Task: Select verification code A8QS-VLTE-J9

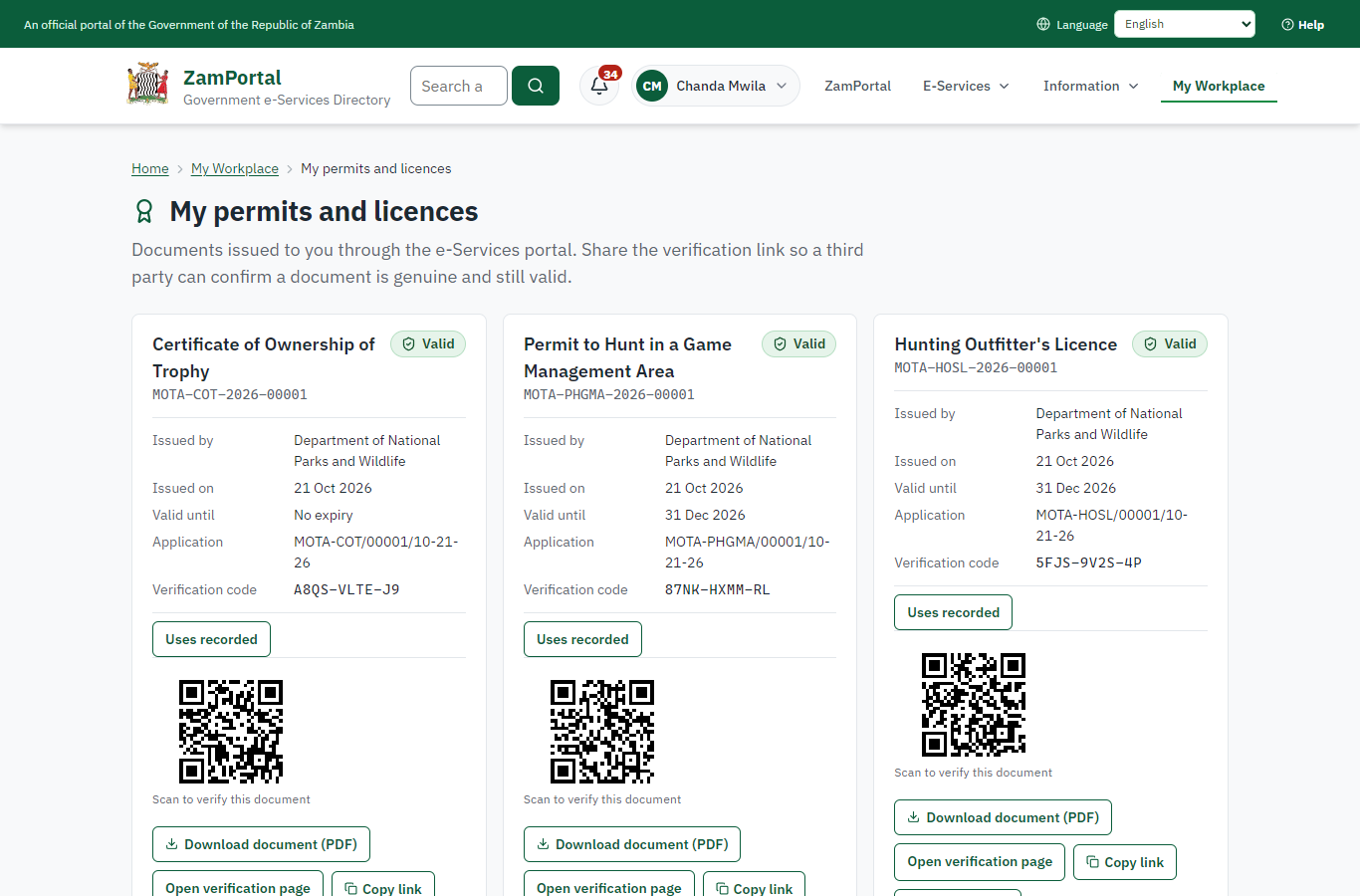Action: tap(346, 589)
